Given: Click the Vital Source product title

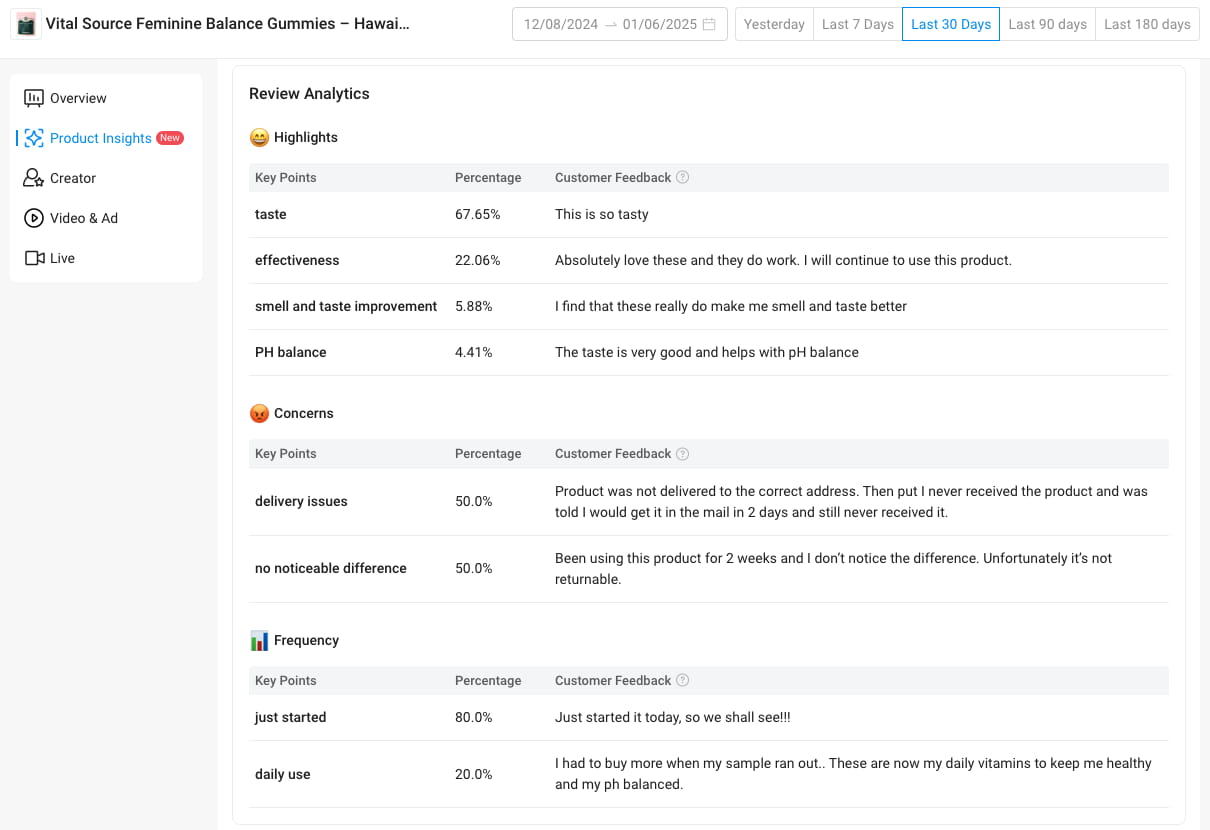Looking at the screenshot, I should pyautogui.click(x=228, y=24).
